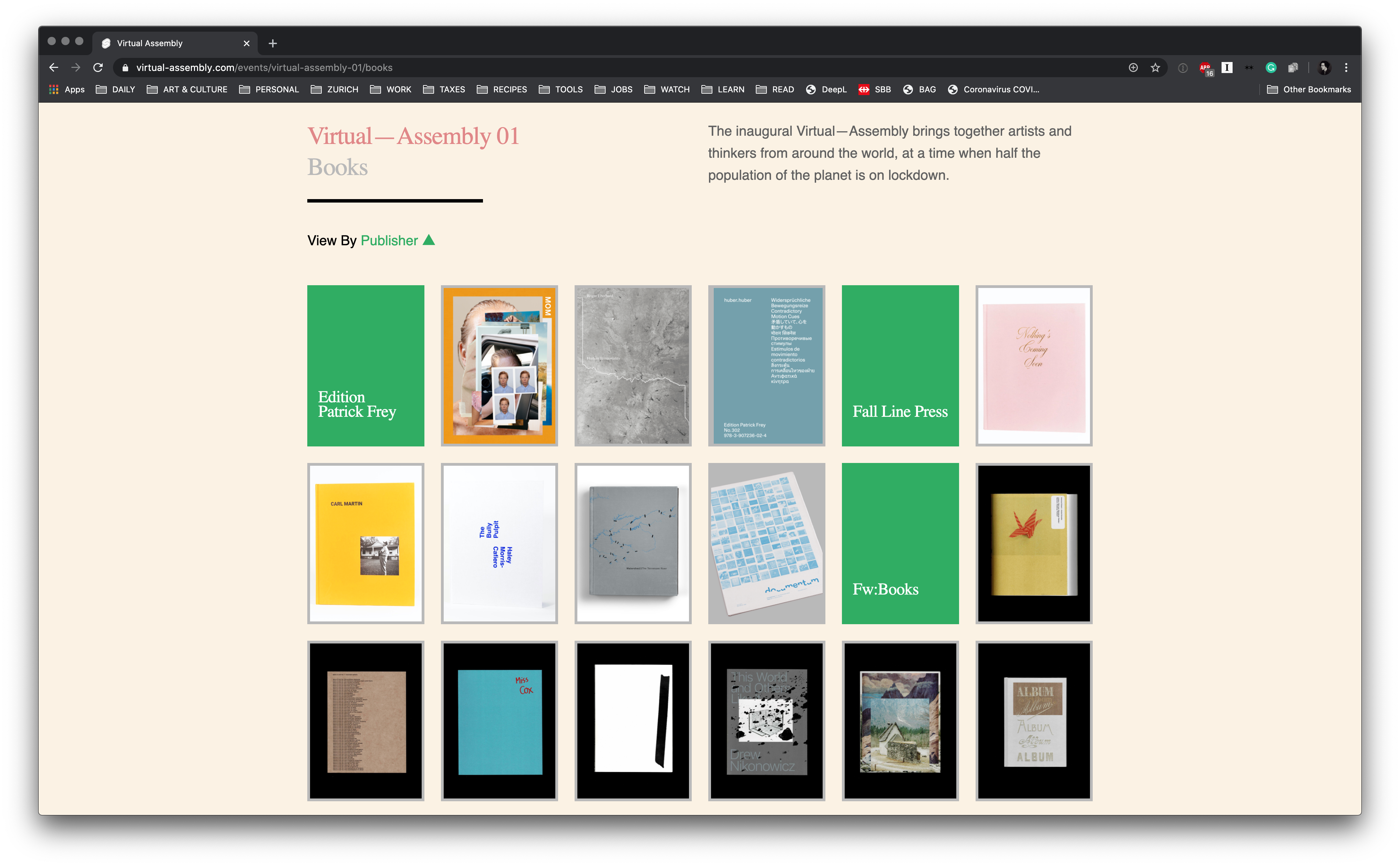Click the Apps grid bookmark icon

54,89
